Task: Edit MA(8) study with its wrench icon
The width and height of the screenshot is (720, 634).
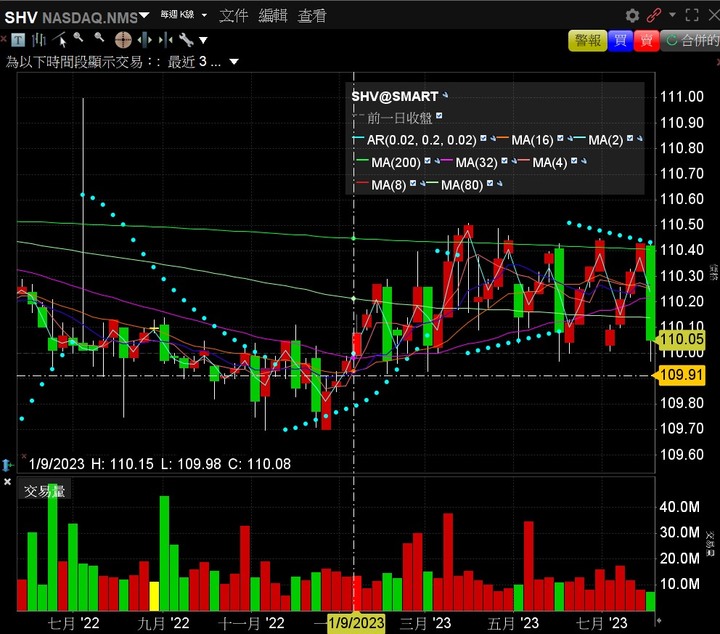Action: (422, 184)
